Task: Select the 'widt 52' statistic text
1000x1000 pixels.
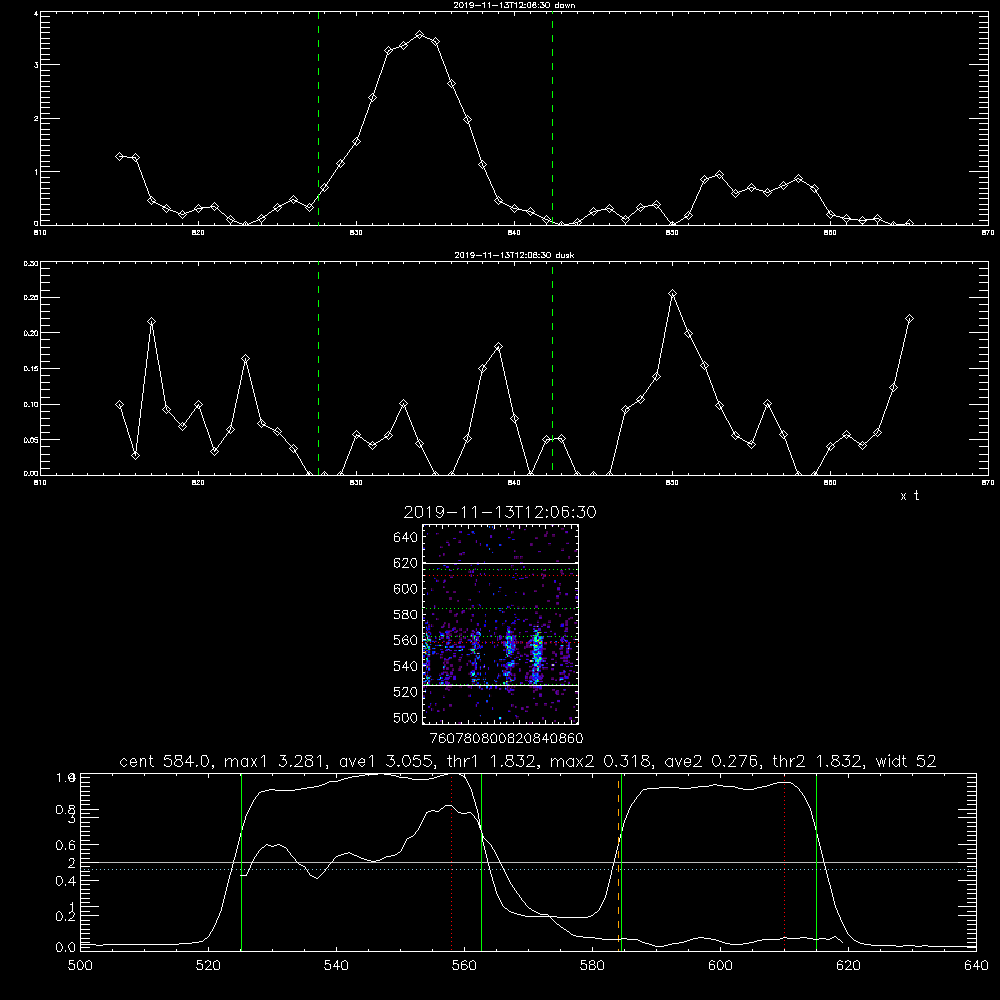Action: click(x=906, y=761)
